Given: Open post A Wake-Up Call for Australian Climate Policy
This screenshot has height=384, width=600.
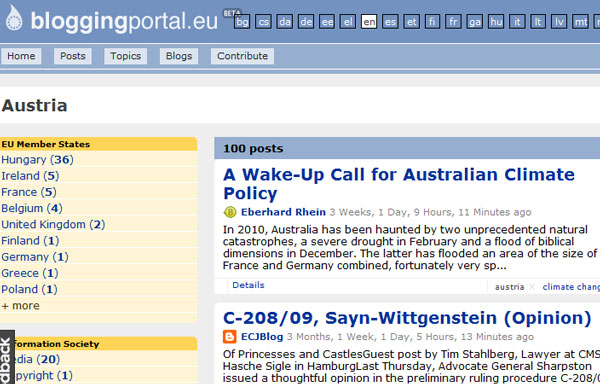Looking at the screenshot, I should 399,184.
